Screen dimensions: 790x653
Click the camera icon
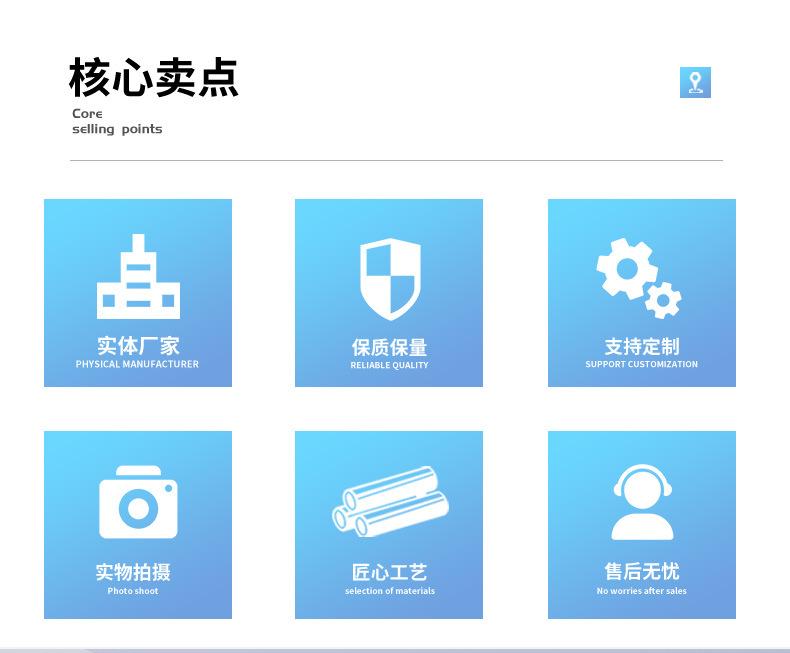138,502
